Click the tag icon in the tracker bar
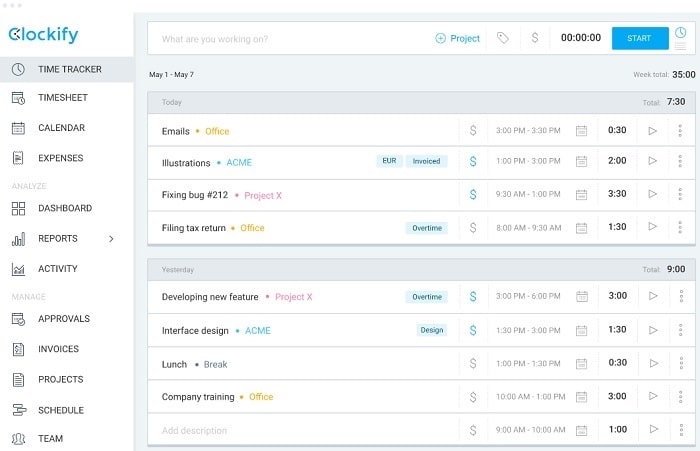Image resolution: width=700 pixels, height=451 pixels. click(503, 38)
